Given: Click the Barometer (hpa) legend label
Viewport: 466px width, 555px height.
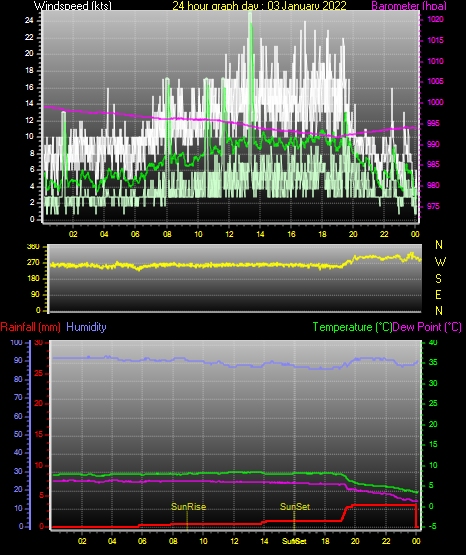Looking at the screenshot, I should pyautogui.click(x=409, y=5).
